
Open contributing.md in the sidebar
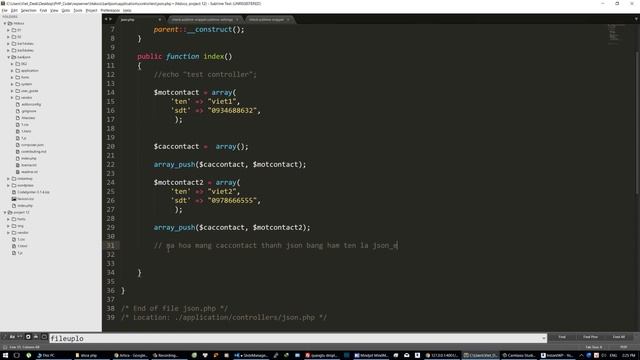33,151
